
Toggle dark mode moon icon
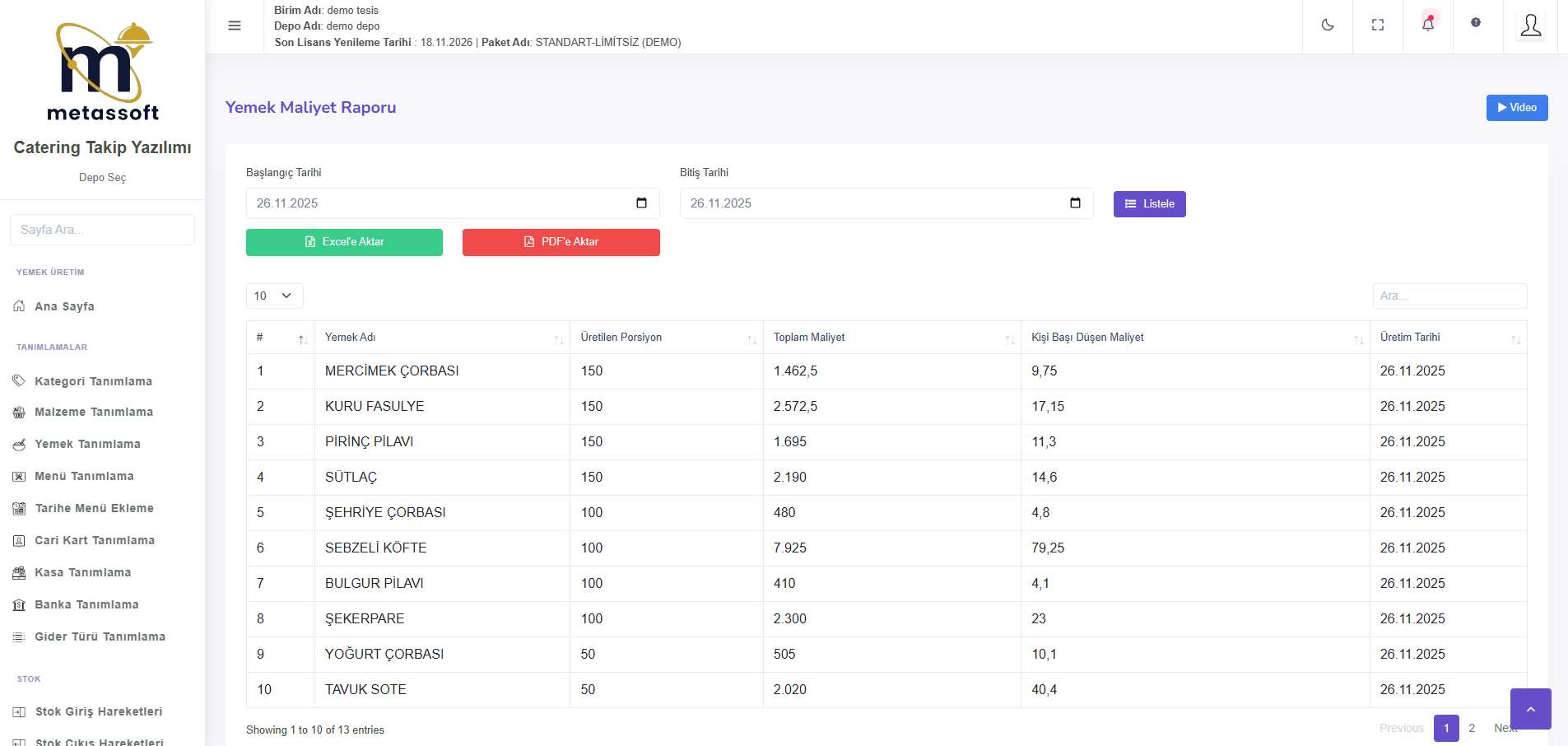[1327, 26]
